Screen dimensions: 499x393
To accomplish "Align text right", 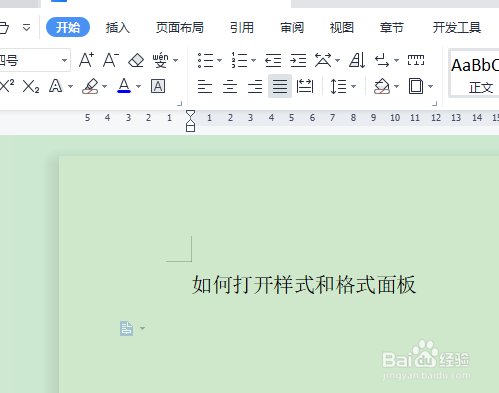I will tap(255, 86).
